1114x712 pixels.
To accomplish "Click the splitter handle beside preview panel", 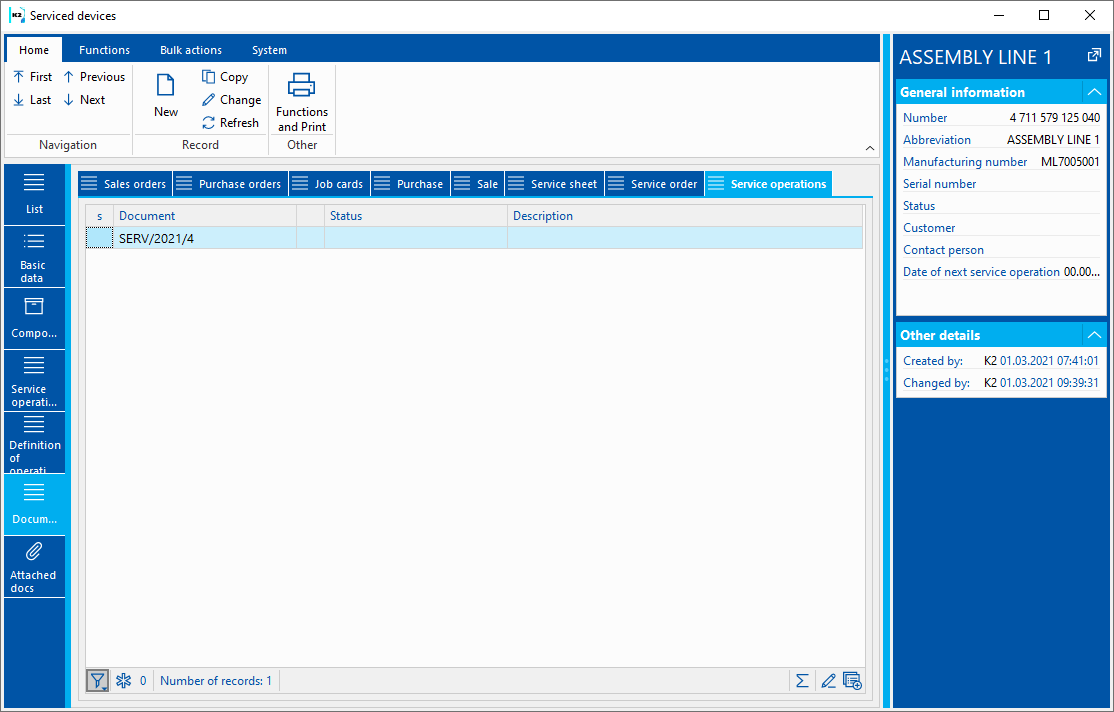I will 887,371.
